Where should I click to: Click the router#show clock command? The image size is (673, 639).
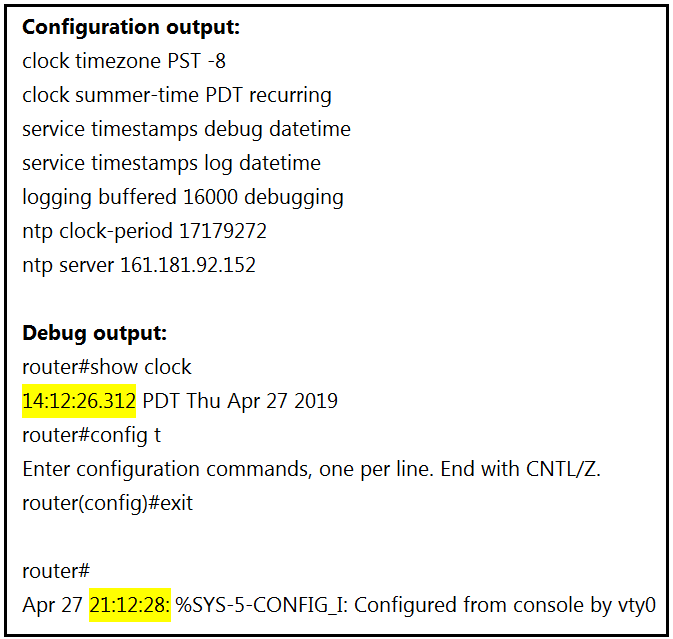coord(106,367)
